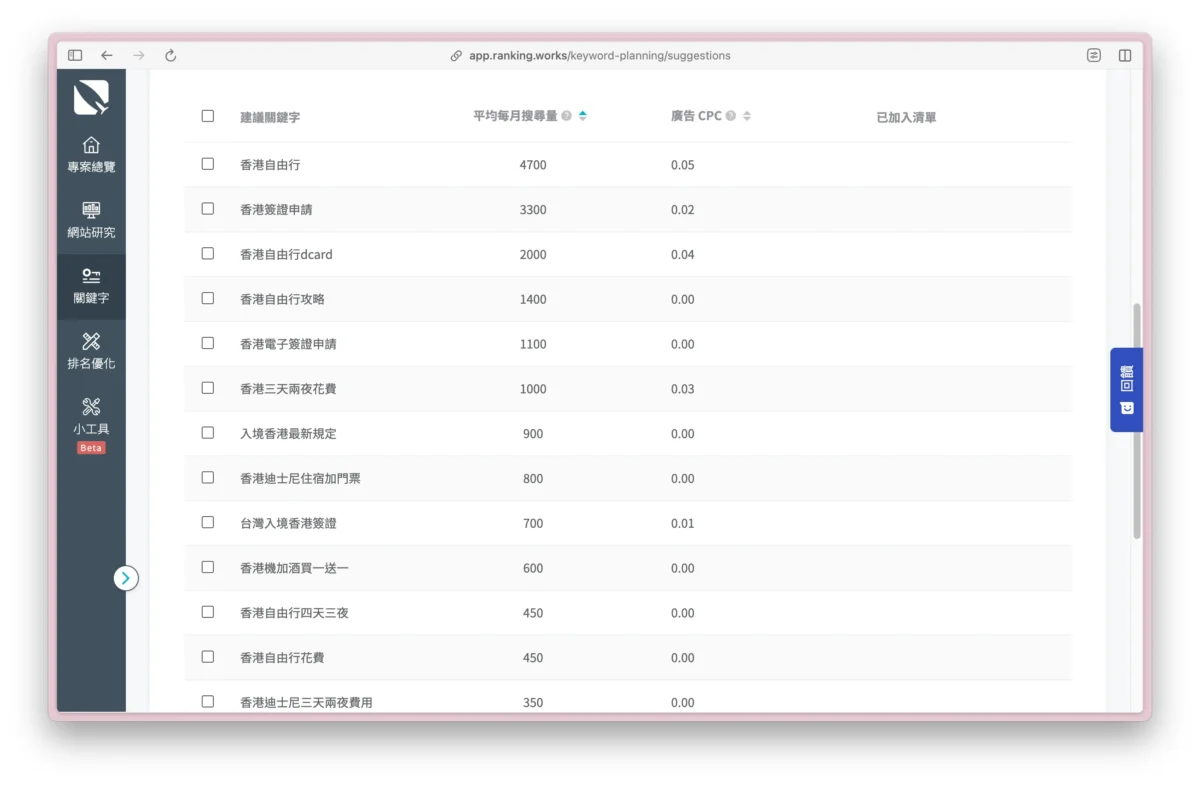Check the box for 香港自由行dcard

coord(208,254)
